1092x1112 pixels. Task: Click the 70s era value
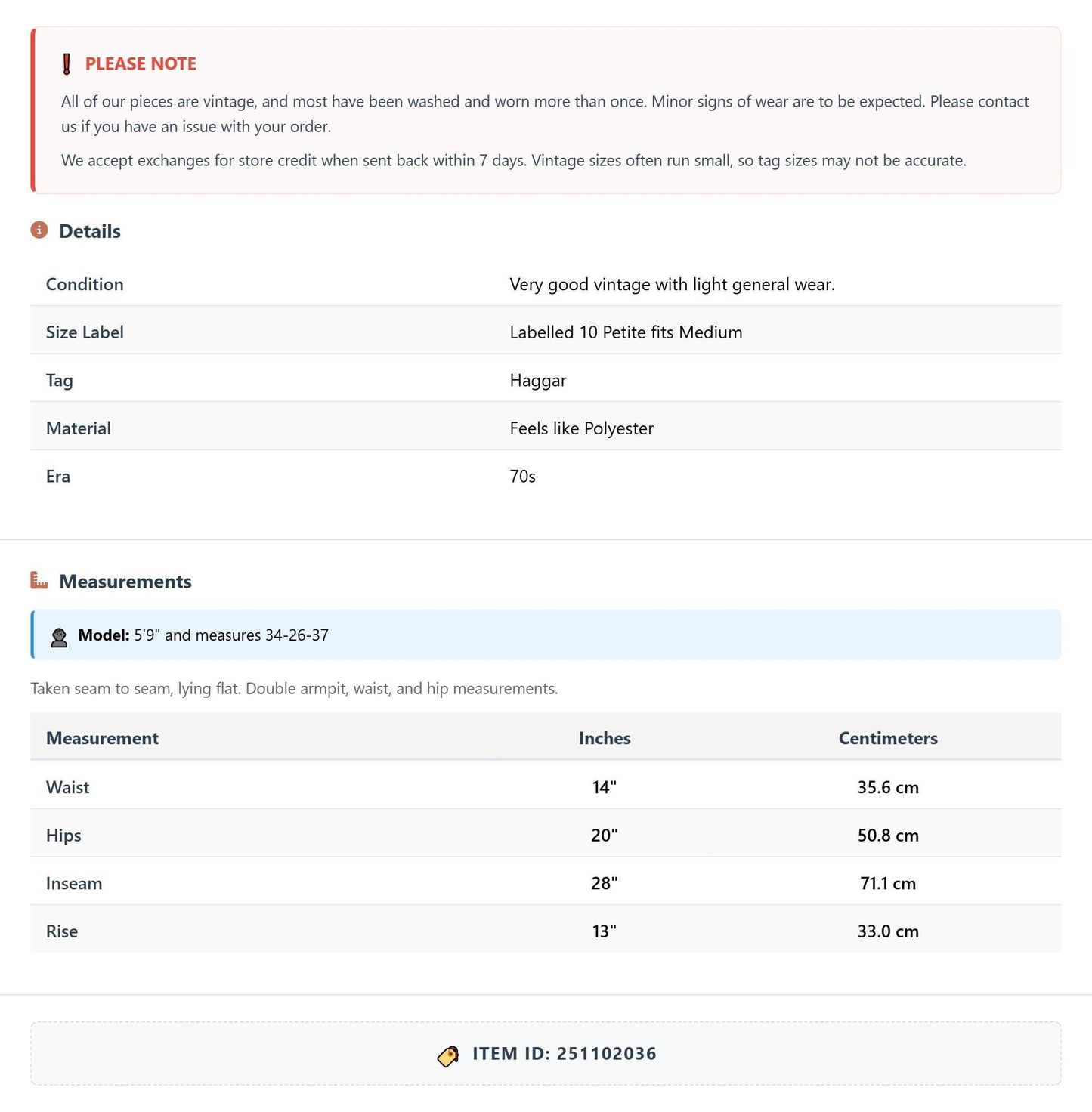(522, 477)
